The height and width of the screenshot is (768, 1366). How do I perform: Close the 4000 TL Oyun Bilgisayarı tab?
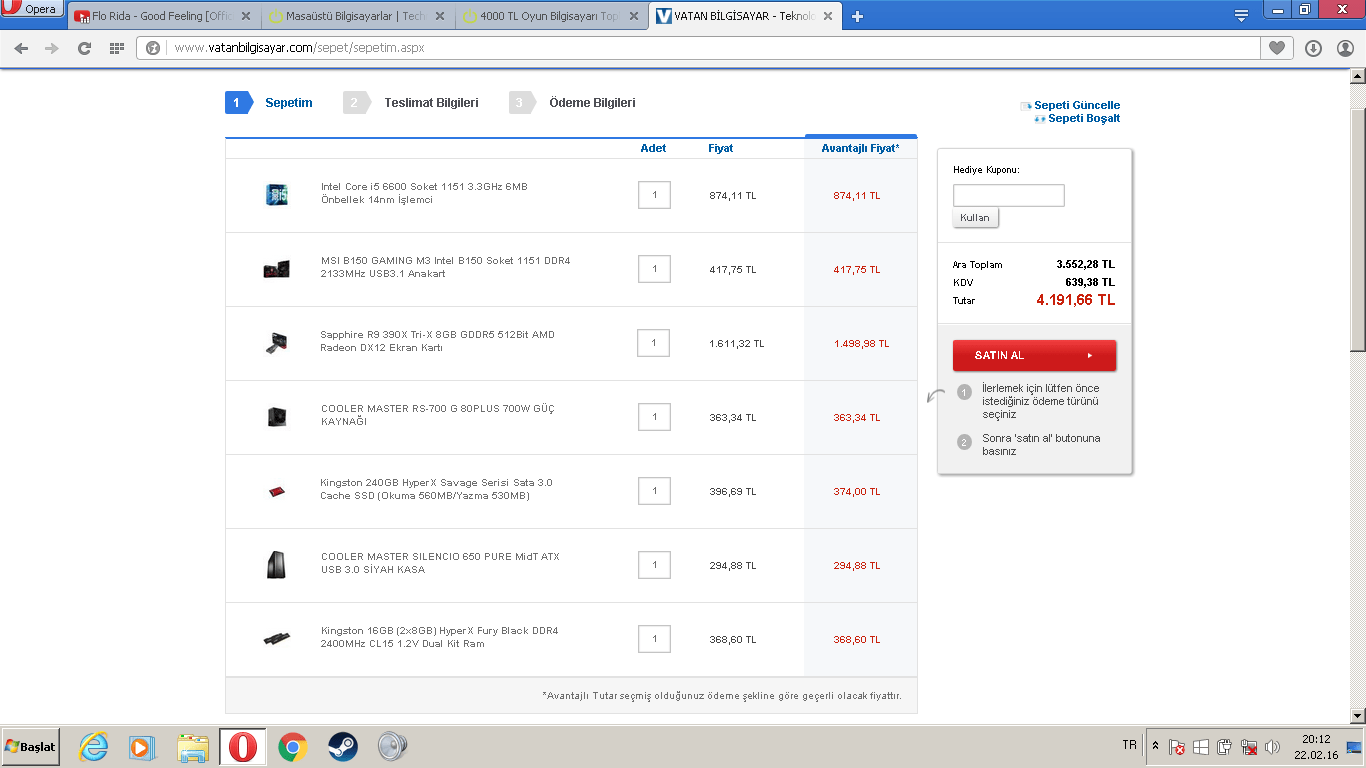[x=634, y=16]
